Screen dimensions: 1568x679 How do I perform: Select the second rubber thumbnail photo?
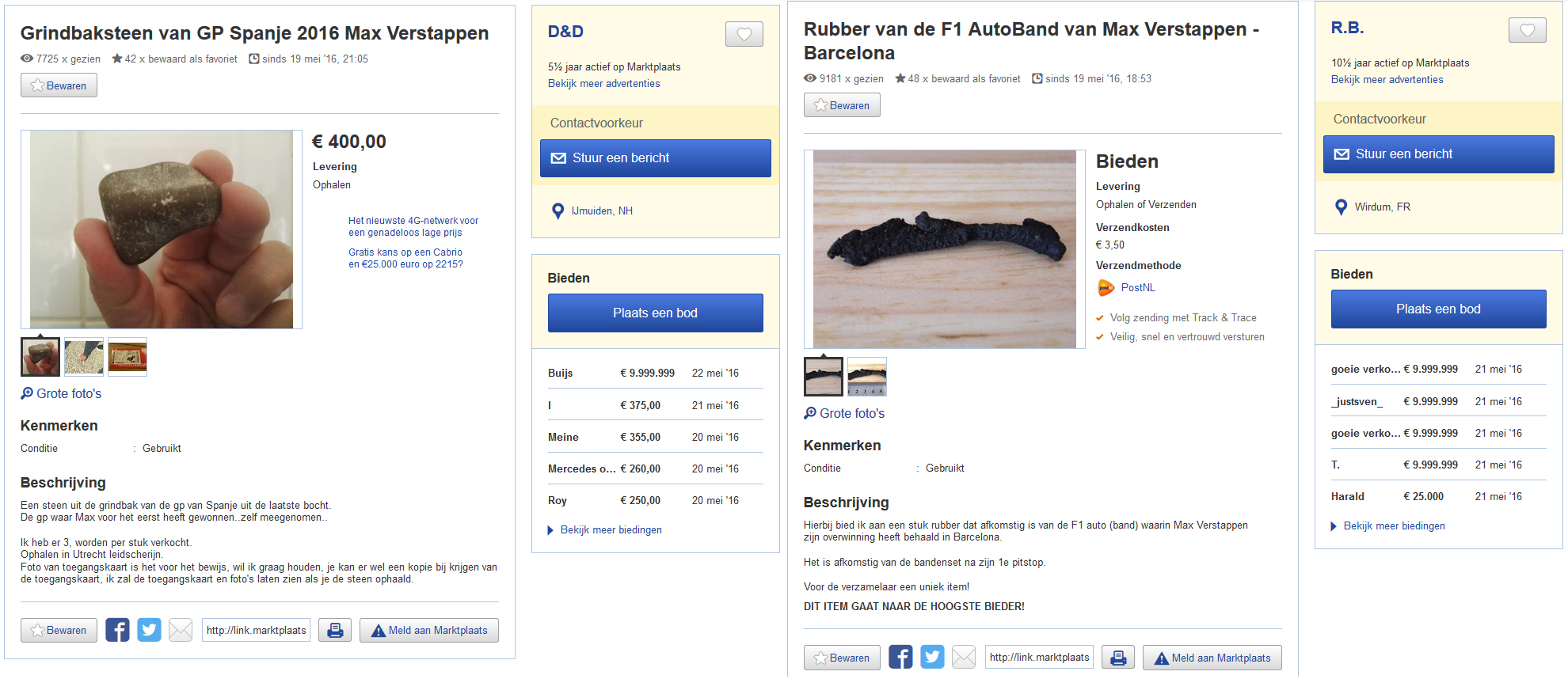click(867, 377)
